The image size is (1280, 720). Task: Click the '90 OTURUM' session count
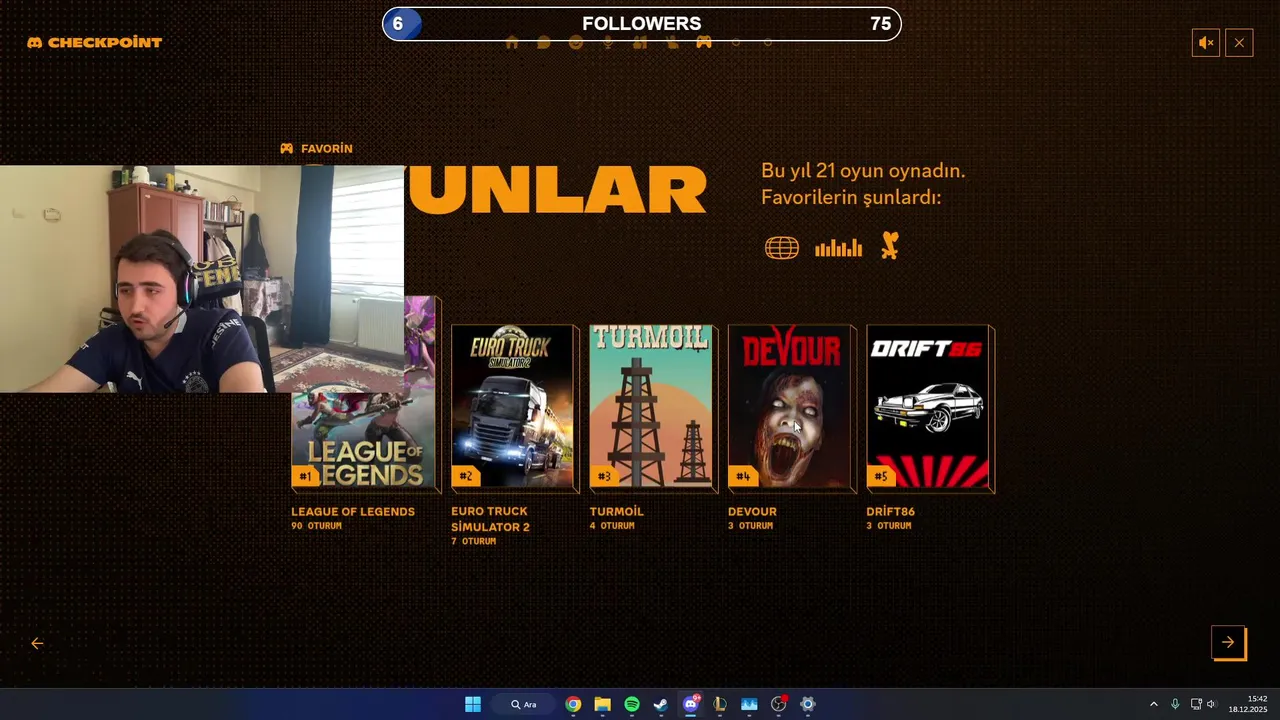pos(316,526)
